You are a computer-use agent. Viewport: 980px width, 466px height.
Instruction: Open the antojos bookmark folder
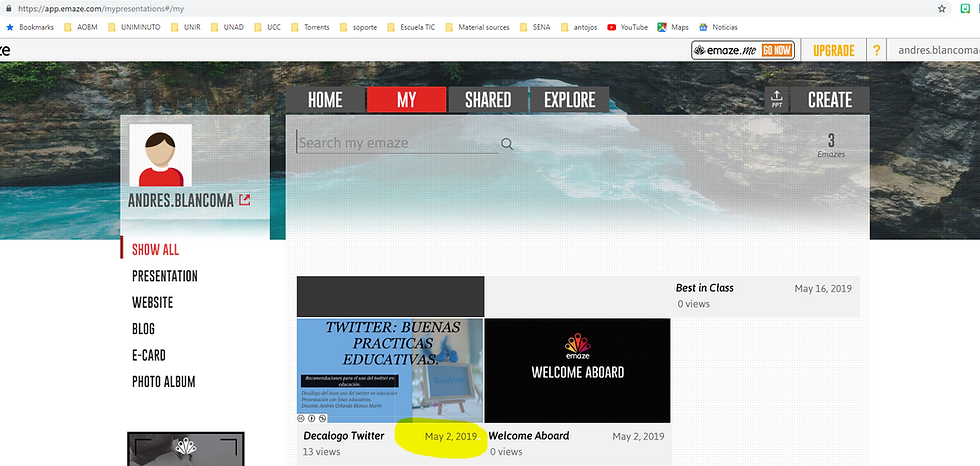pyautogui.click(x=579, y=27)
